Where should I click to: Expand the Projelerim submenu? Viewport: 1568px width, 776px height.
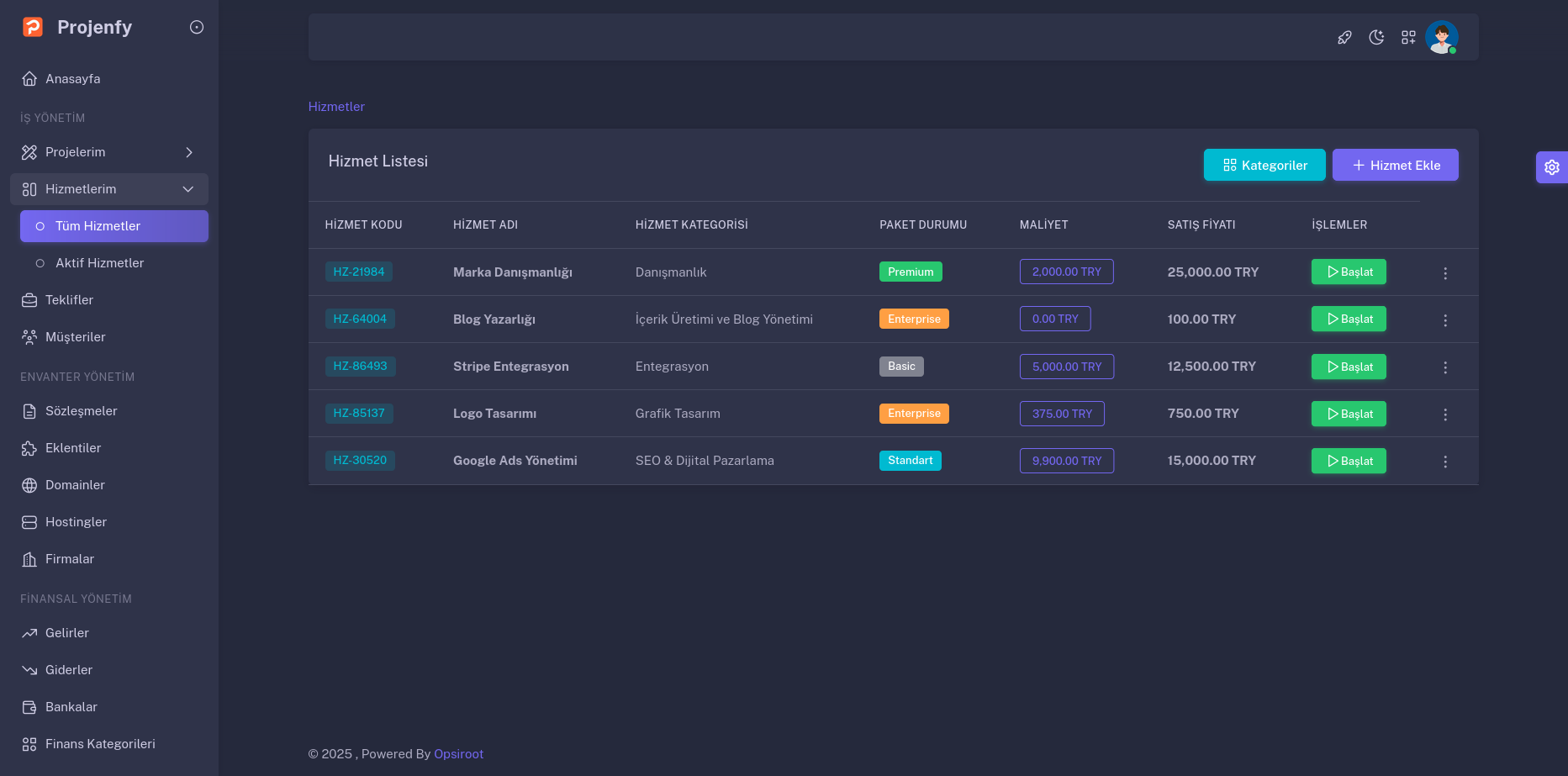109,152
